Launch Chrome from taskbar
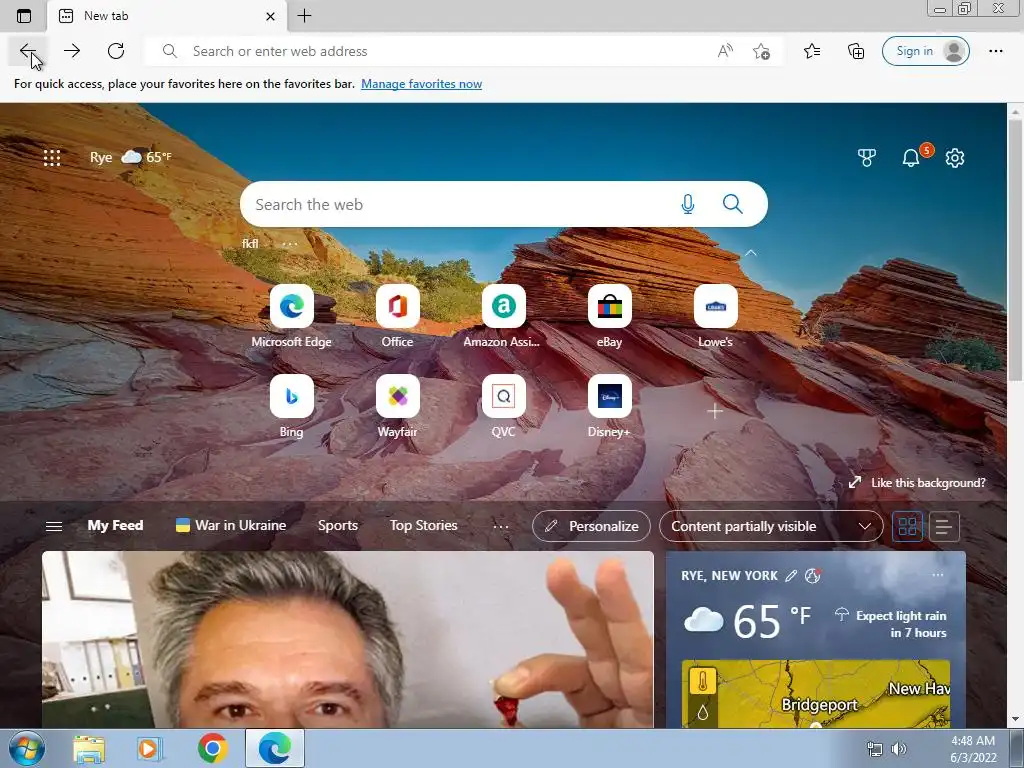This screenshot has height=768, width=1024. 212,748
